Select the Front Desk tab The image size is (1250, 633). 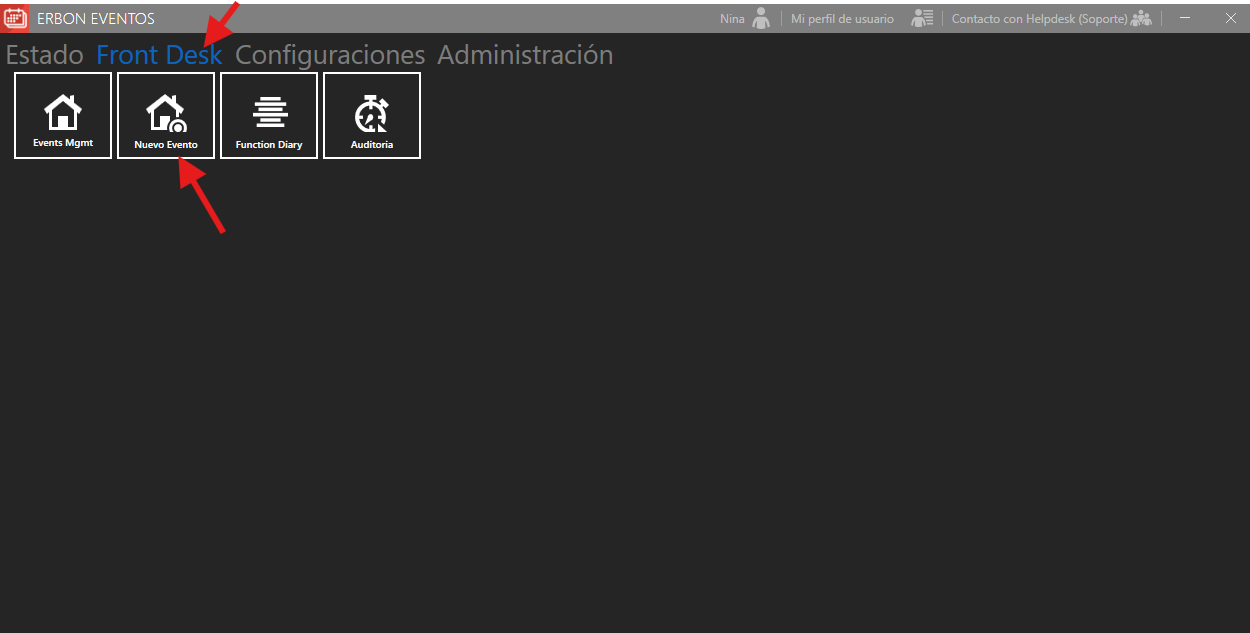[159, 55]
